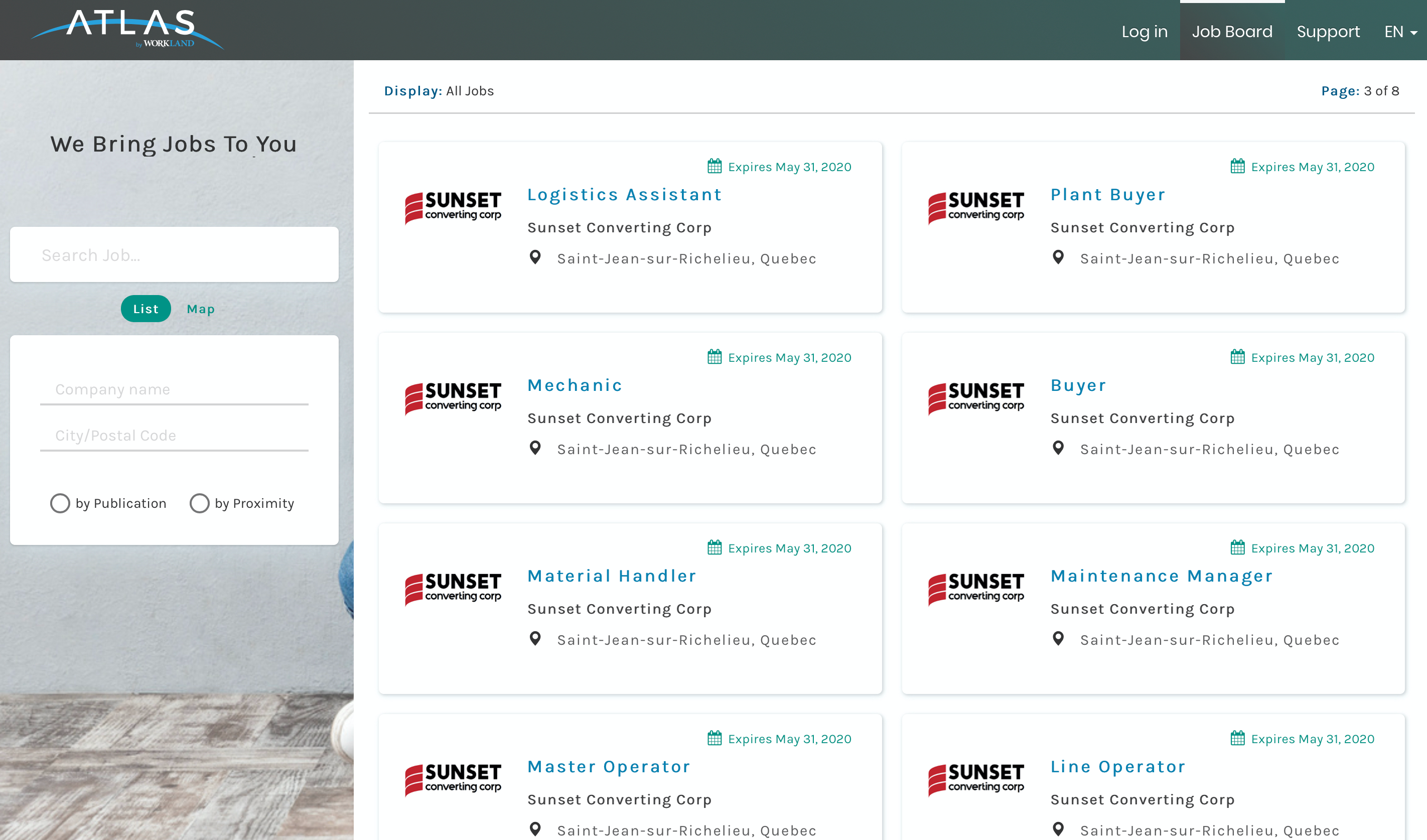Click 'We Bring Jobs To You' heading
The height and width of the screenshot is (840, 1427).
pos(174,145)
